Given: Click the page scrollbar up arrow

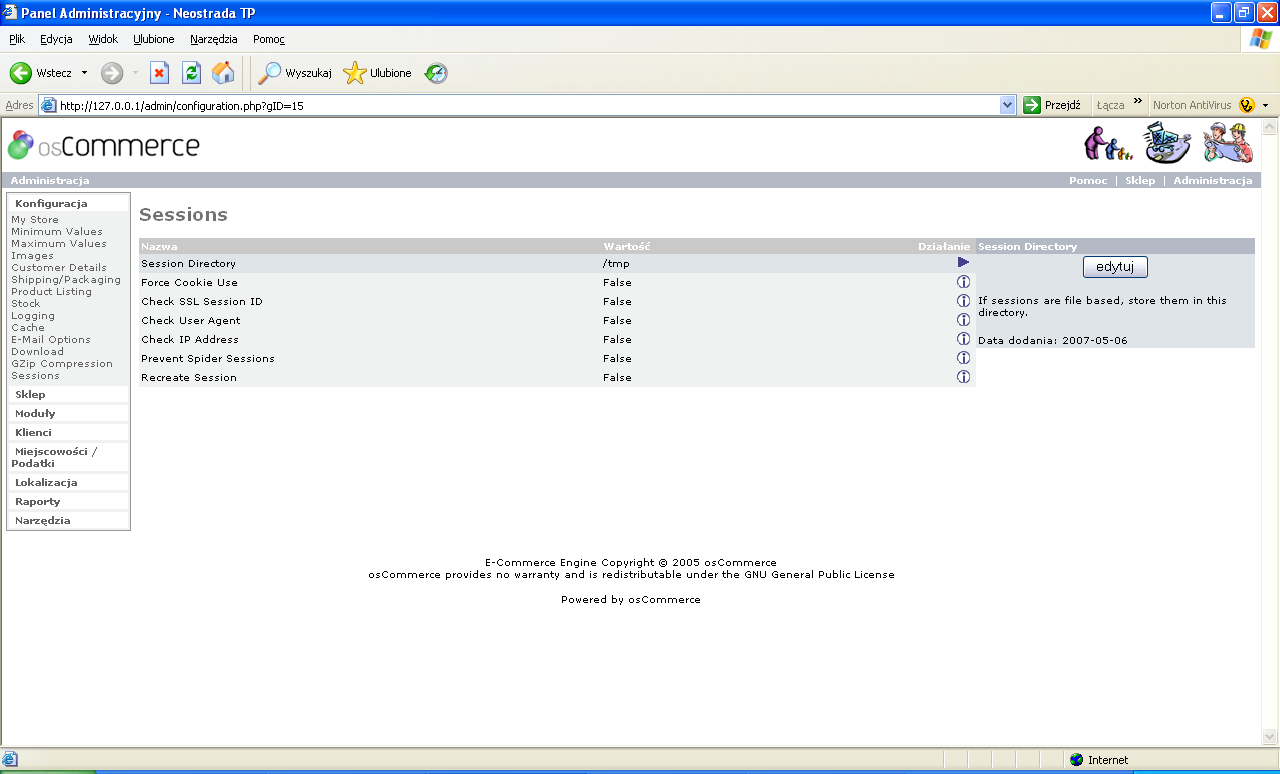Looking at the screenshot, I should click(x=1270, y=128).
